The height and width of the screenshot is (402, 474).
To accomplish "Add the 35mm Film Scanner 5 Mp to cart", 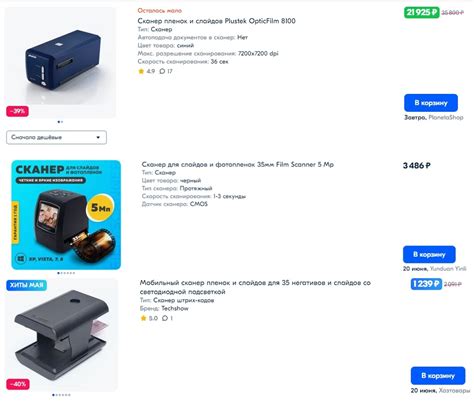I will [x=429, y=254].
